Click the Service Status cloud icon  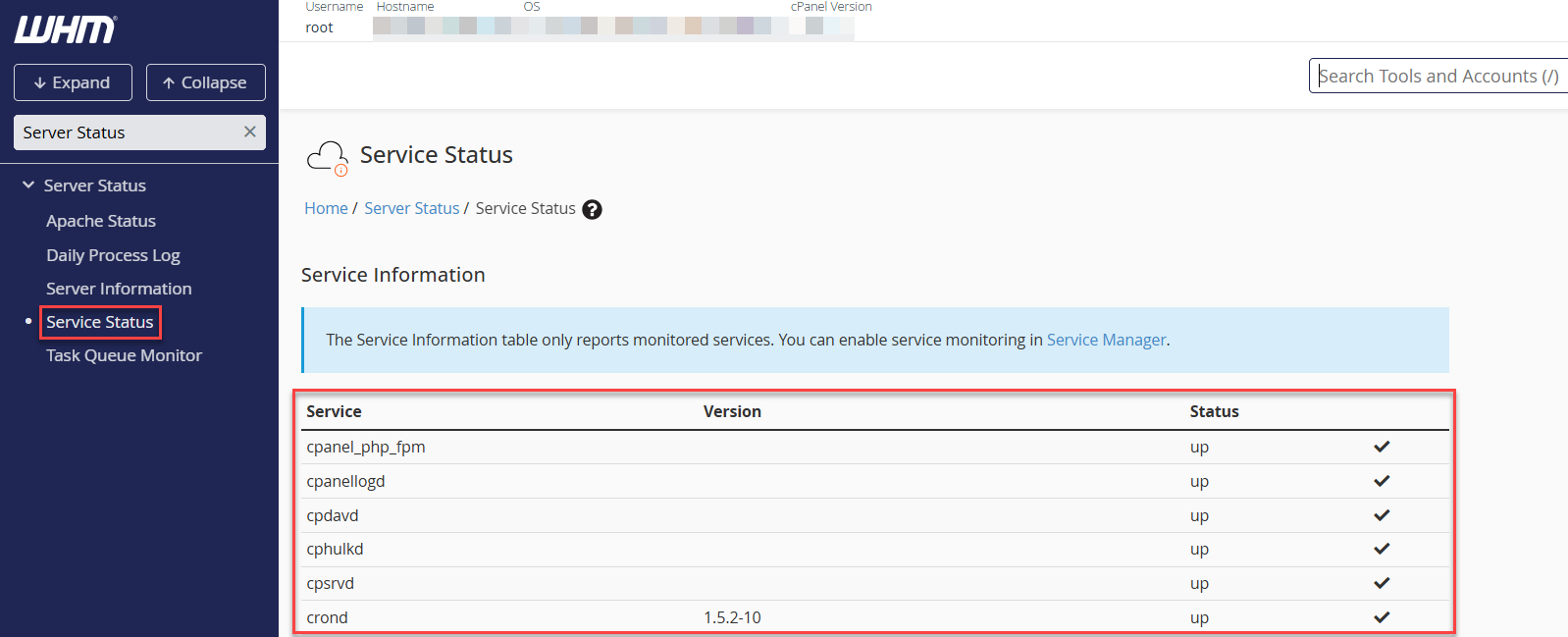tap(327, 157)
